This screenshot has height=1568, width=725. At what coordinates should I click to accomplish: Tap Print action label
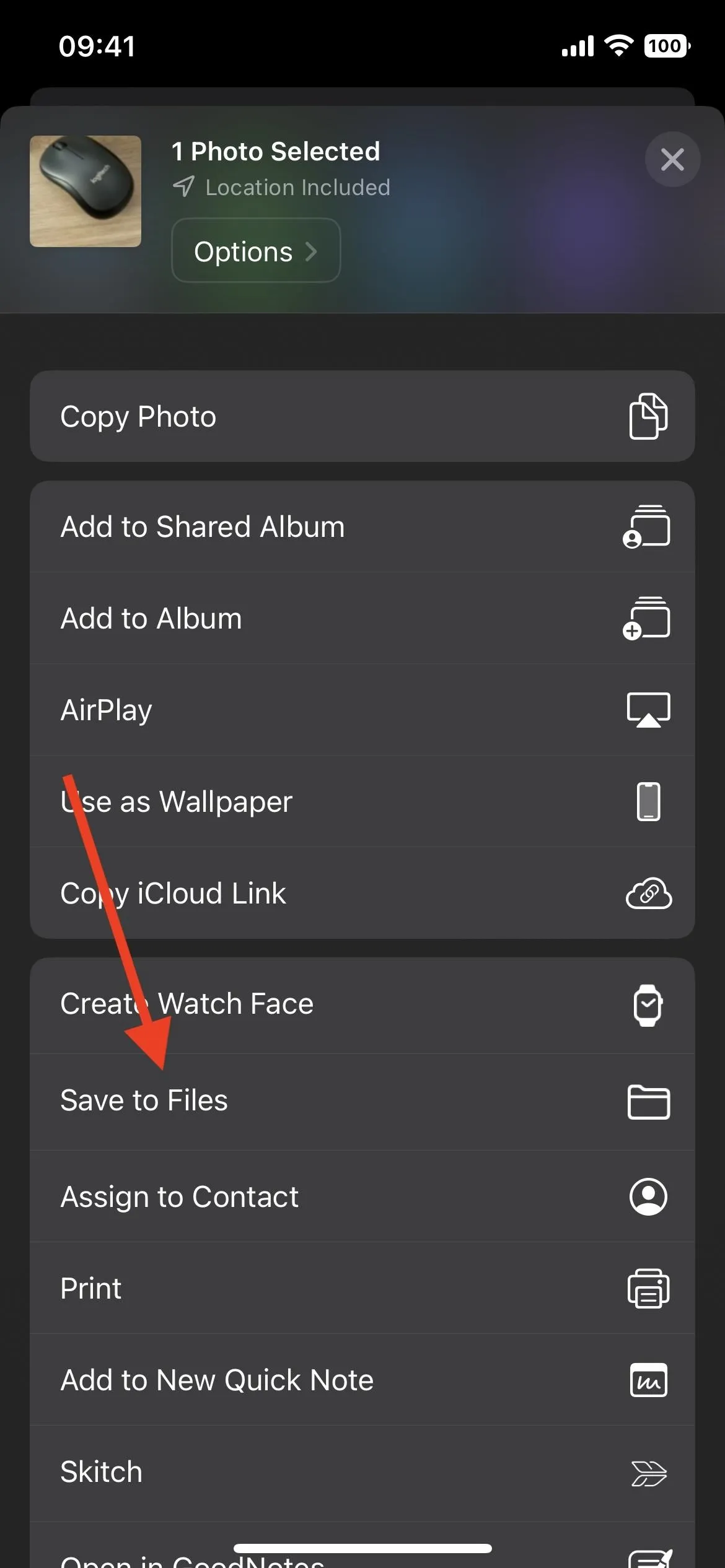coord(91,1289)
